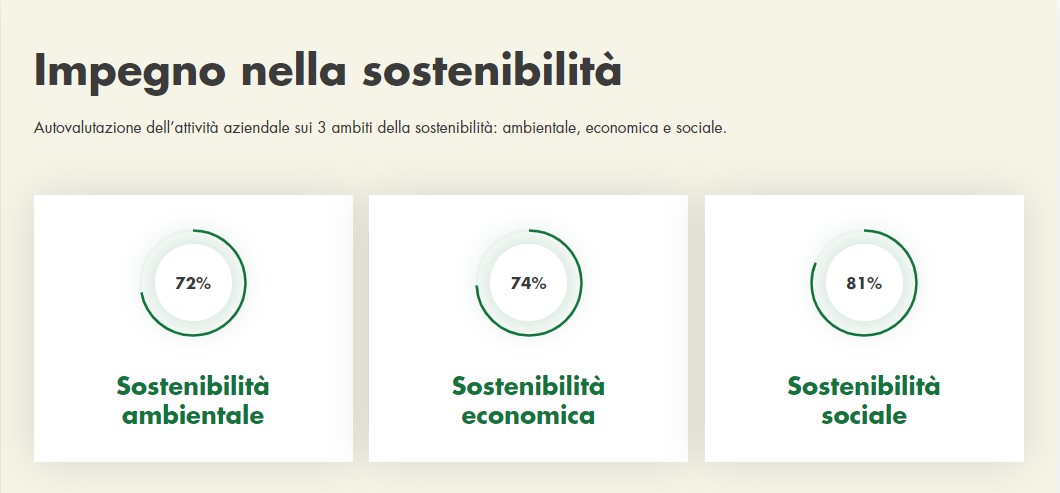Select the 81% percentage label
Image resolution: width=1060 pixels, height=493 pixels.
pyautogui.click(x=864, y=283)
